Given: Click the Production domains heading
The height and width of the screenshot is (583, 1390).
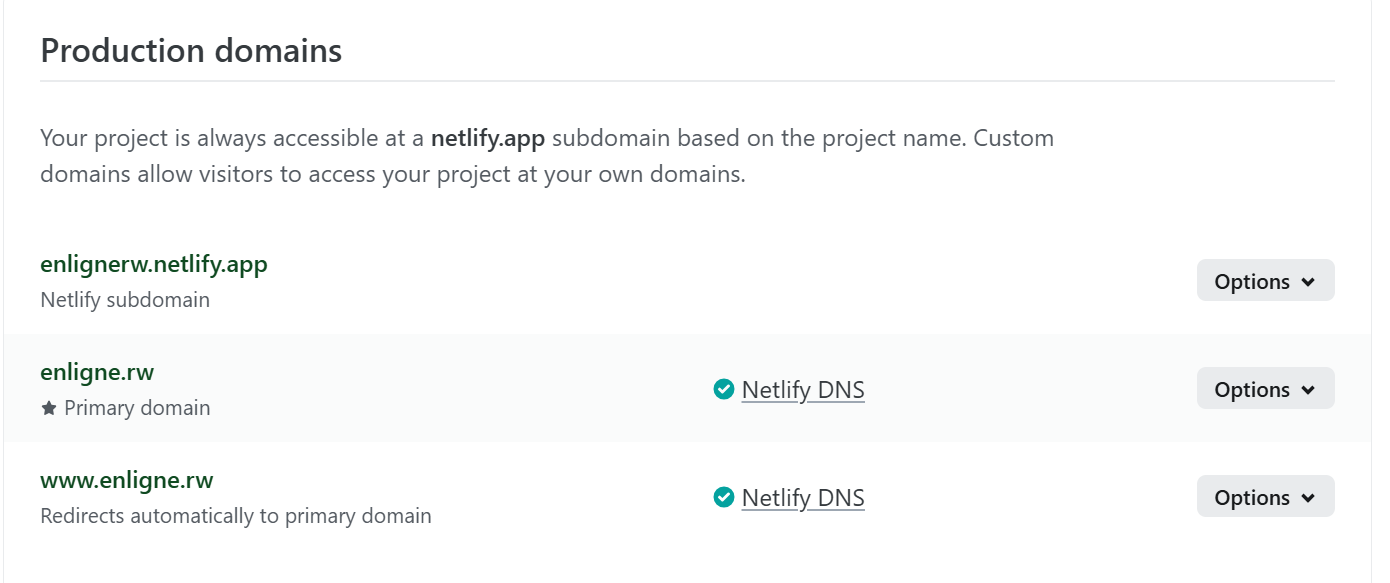Looking at the screenshot, I should click(x=191, y=50).
